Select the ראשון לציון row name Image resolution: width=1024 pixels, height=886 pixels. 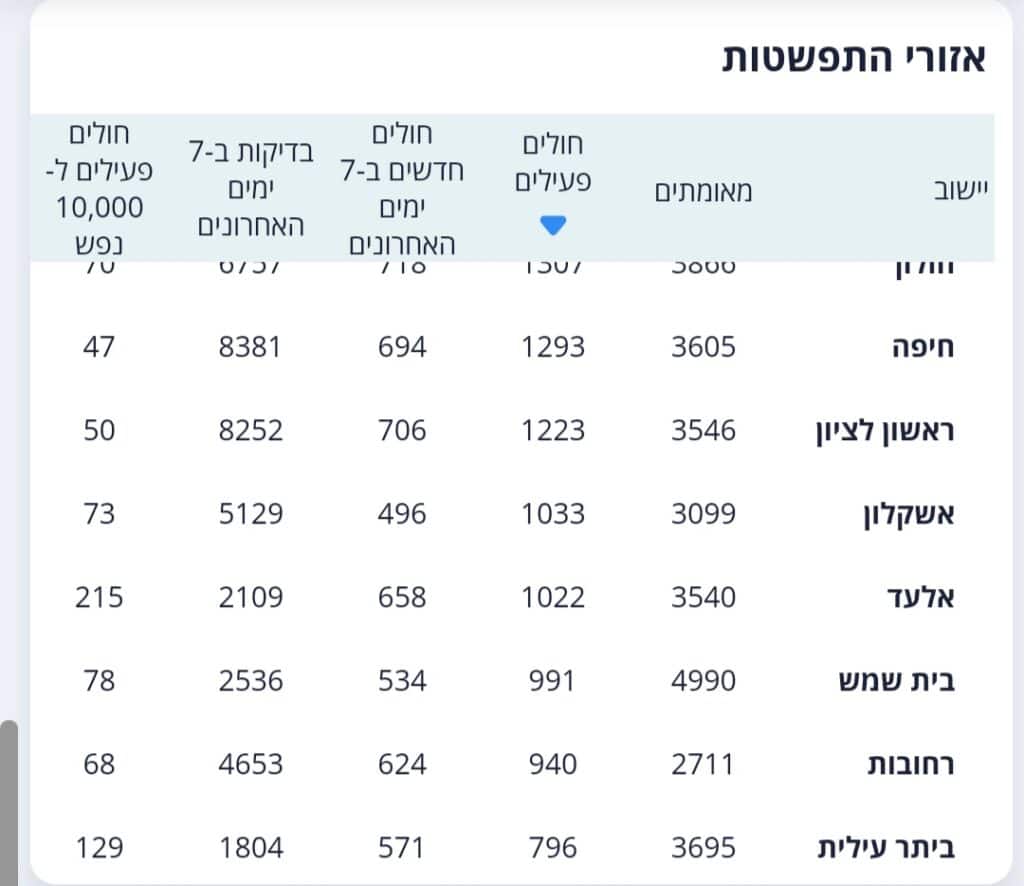pos(884,432)
